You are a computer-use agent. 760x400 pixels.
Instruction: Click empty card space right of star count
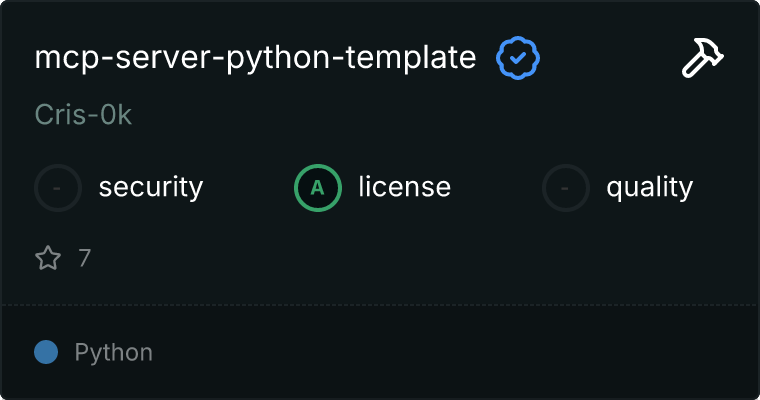pos(400,259)
